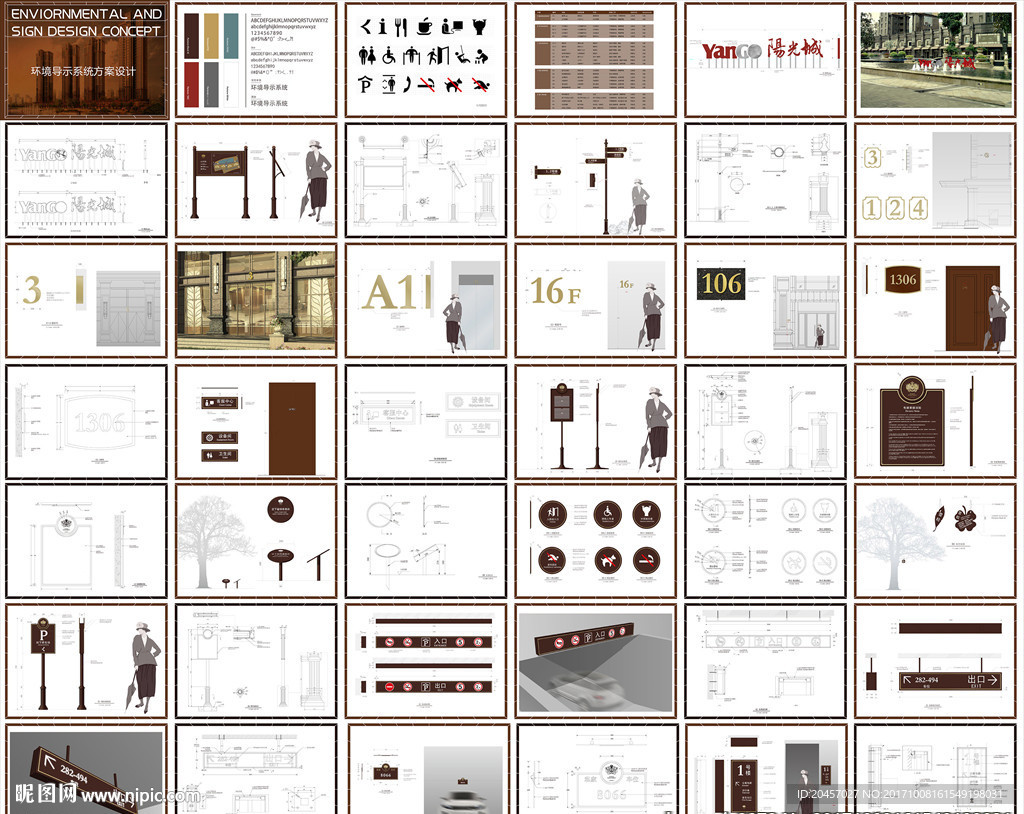Select the black no-swimming pictogram with red slash

[x=481, y=84]
